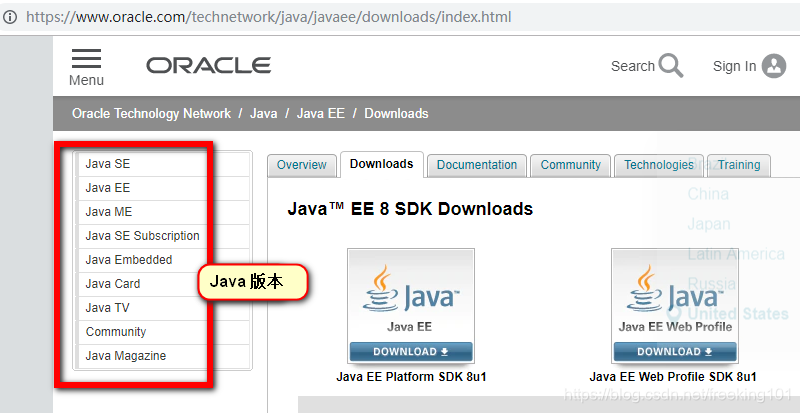Viewport: 800px width, 413px height.
Task: Select the Downloads tab
Action: [382, 164]
